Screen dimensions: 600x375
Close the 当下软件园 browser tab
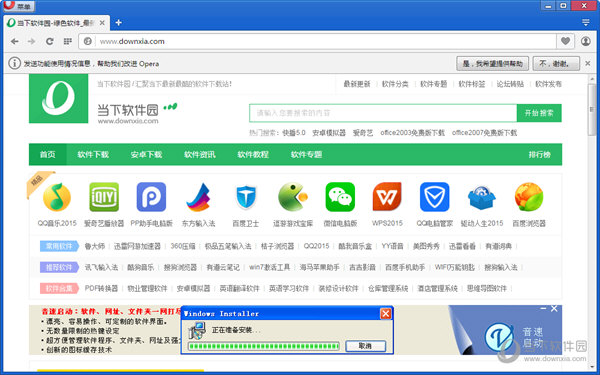click(102, 23)
